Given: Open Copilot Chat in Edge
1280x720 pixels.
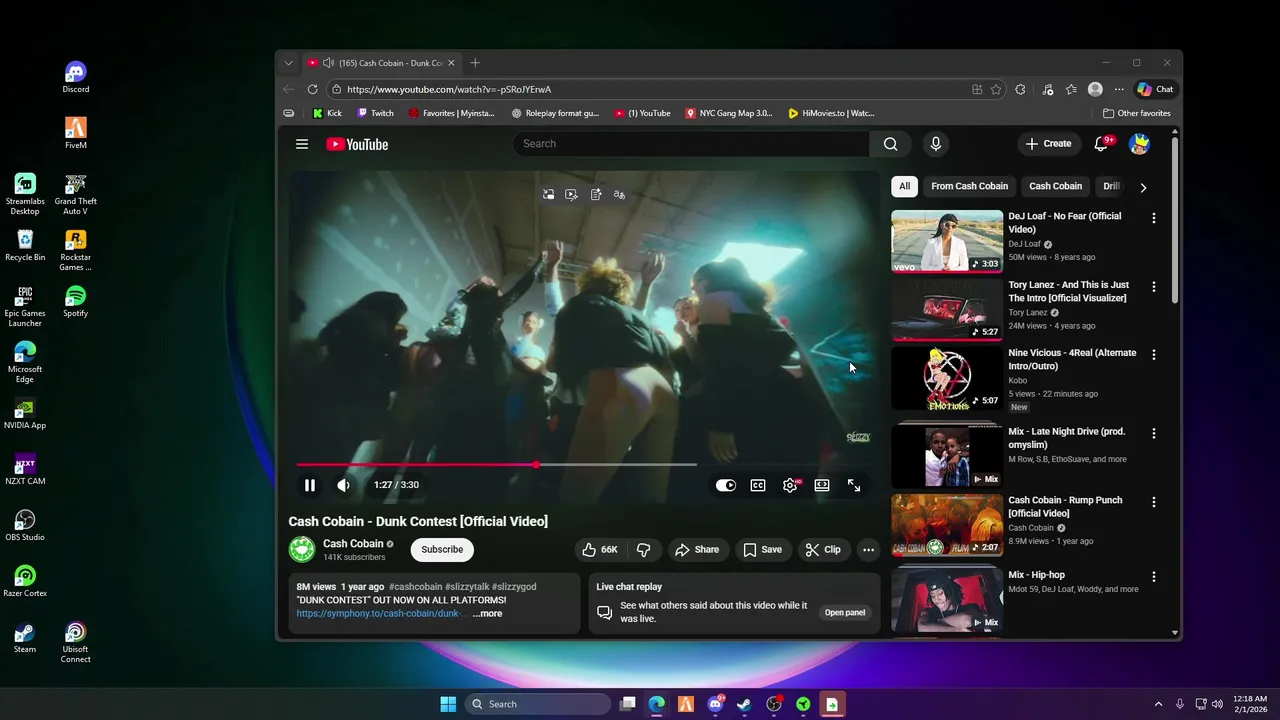Looking at the screenshot, I should (1155, 89).
